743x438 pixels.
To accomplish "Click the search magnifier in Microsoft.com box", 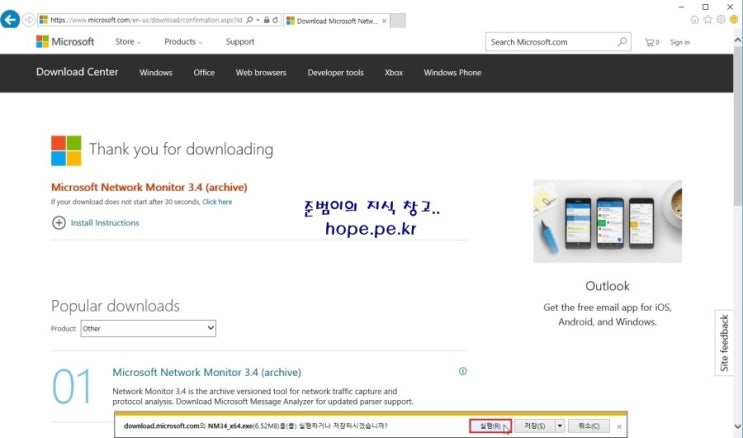I will 622,42.
